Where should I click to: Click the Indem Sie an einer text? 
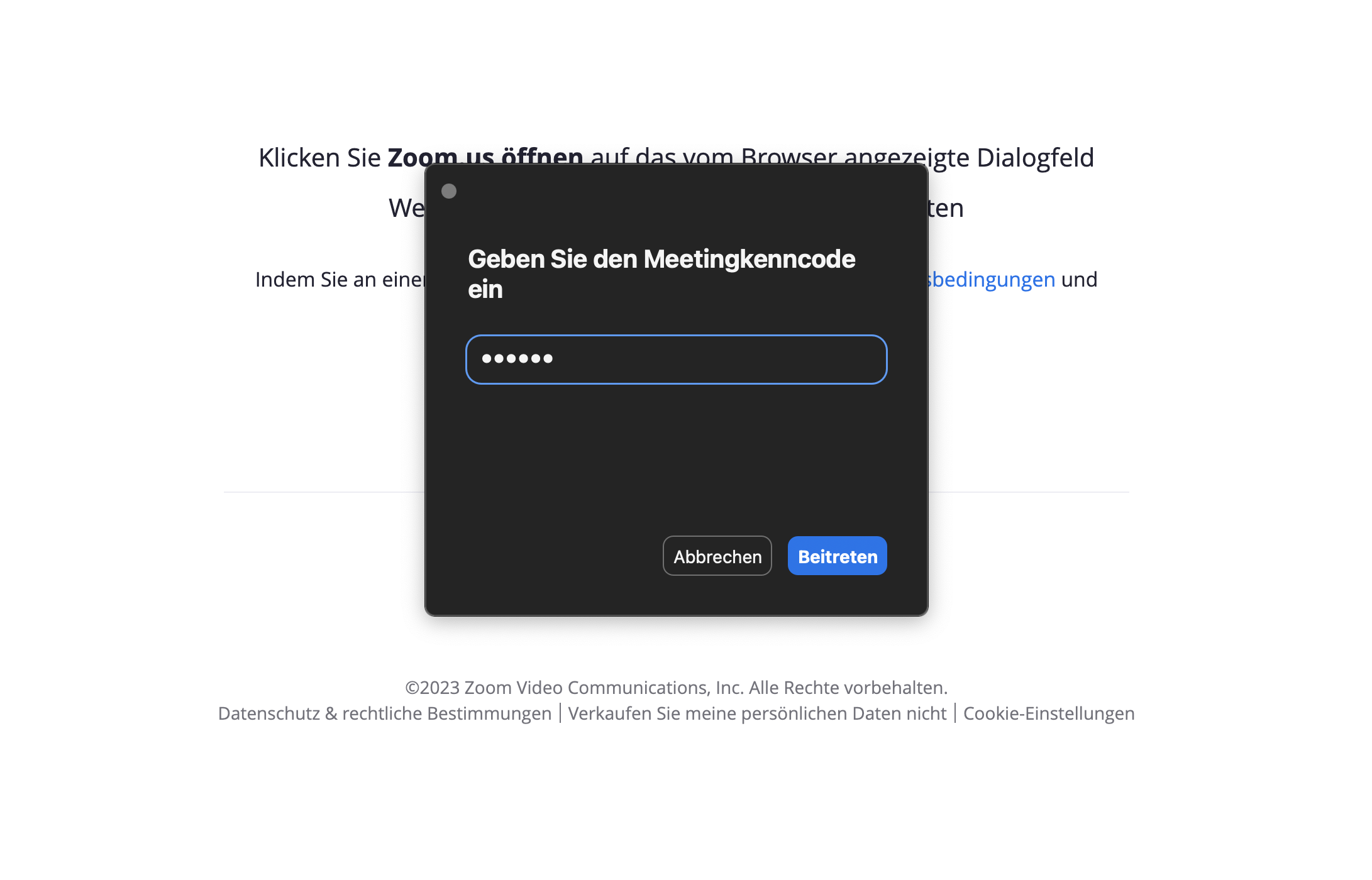(340, 280)
